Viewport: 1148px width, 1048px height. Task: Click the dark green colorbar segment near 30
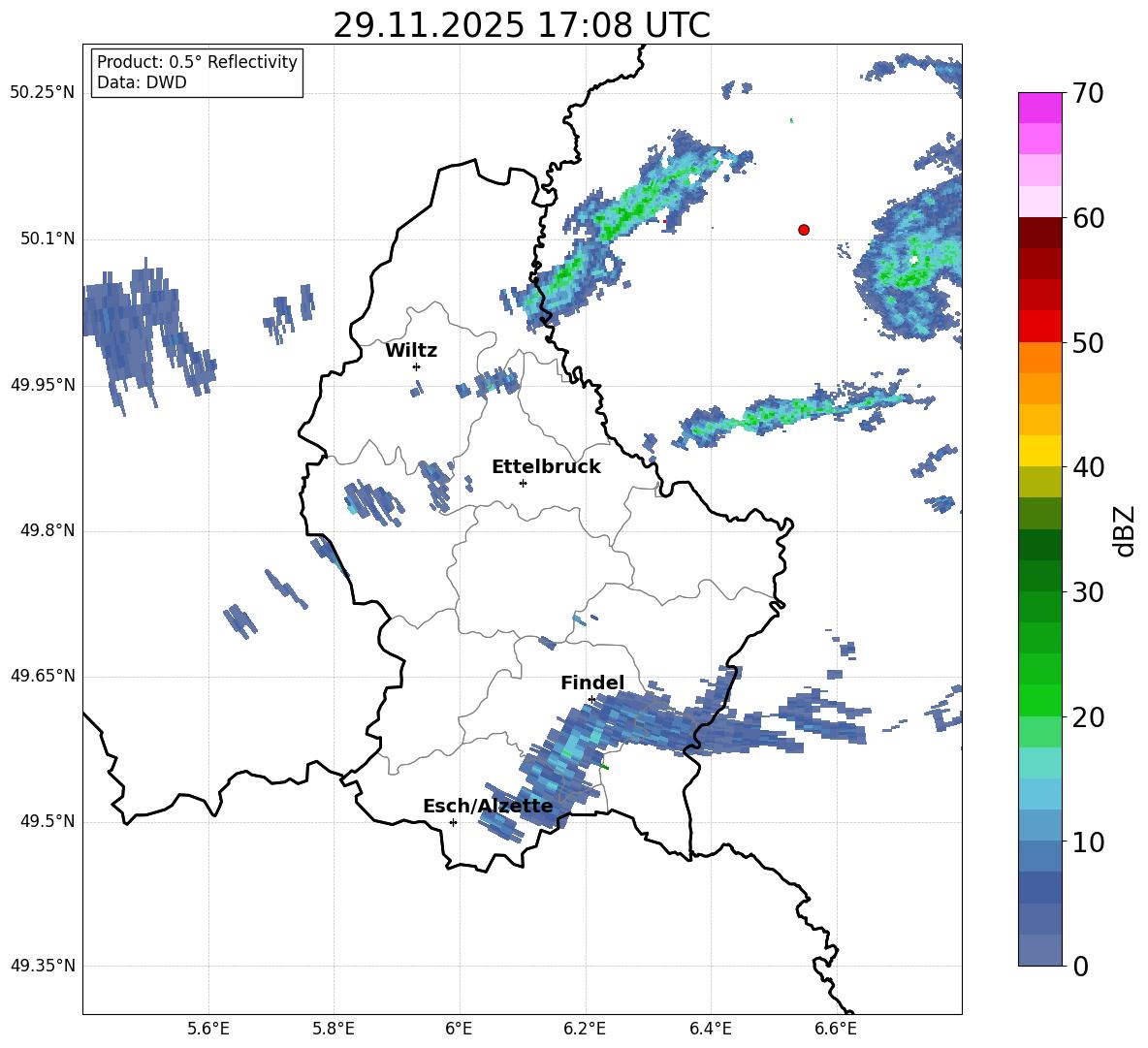pyautogui.click(x=1040, y=576)
